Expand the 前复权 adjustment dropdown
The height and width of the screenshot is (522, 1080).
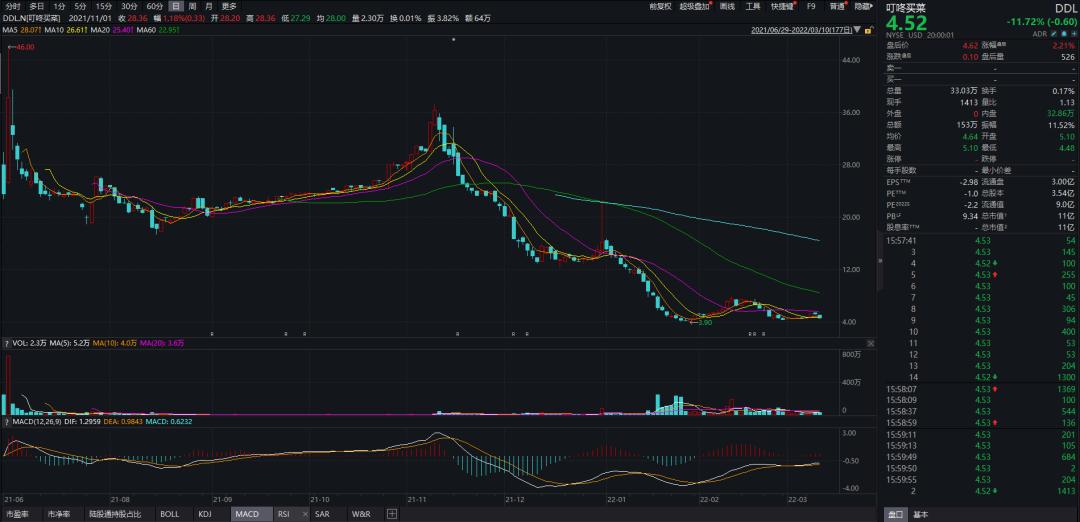click(x=658, y=6)
